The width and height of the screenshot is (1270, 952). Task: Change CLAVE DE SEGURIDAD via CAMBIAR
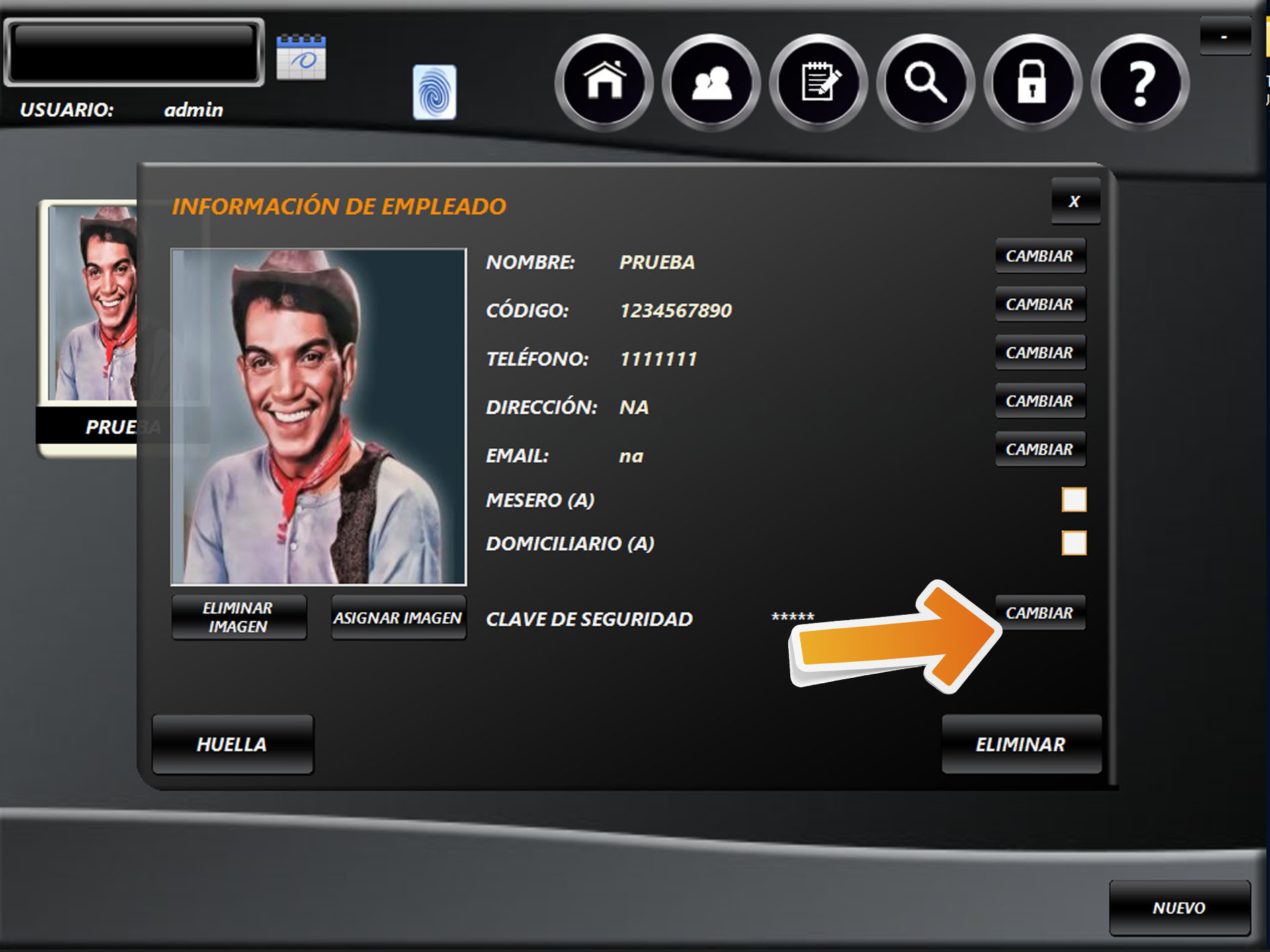coord(1040,613)
